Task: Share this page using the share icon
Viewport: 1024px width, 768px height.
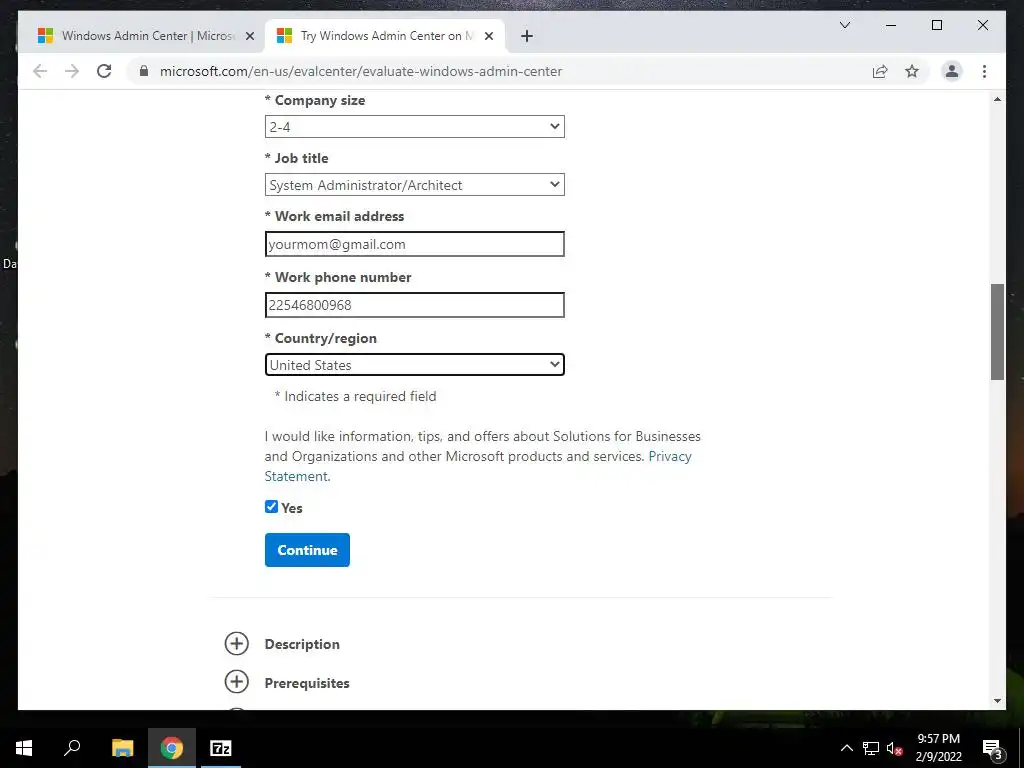Action: coord(880,71)
